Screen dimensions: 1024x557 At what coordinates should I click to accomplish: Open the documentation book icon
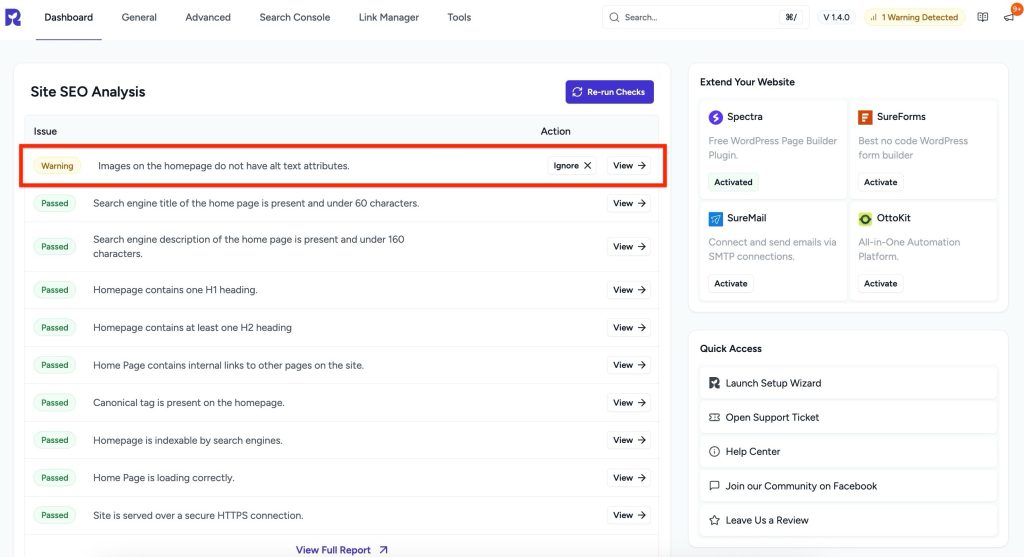[983, 17]
